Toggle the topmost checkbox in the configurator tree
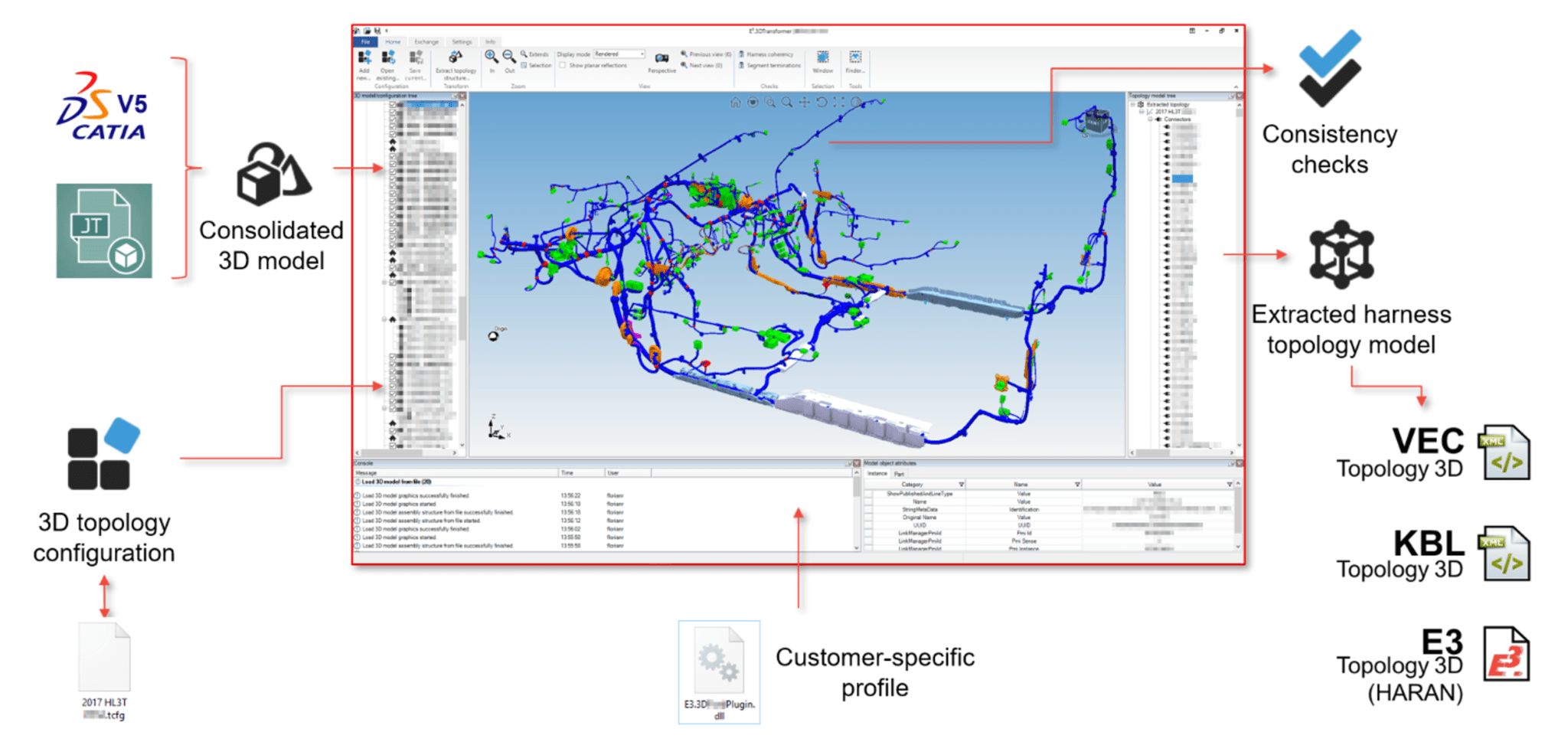This screenshot has width=1568, height=748. pos(393,105)
